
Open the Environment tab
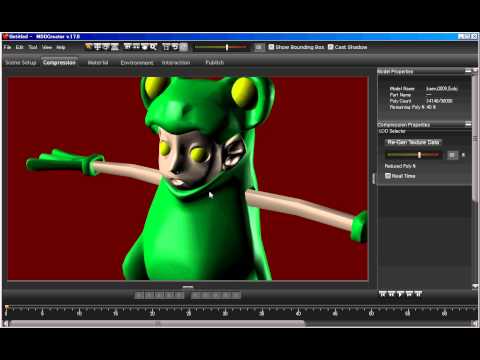click(x=137, y=63)
